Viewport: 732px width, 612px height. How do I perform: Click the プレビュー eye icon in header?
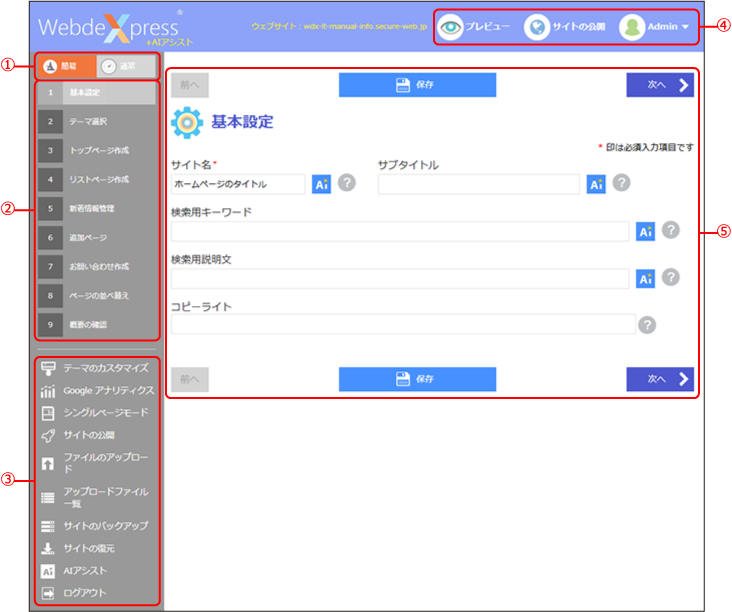coord(452,27)
